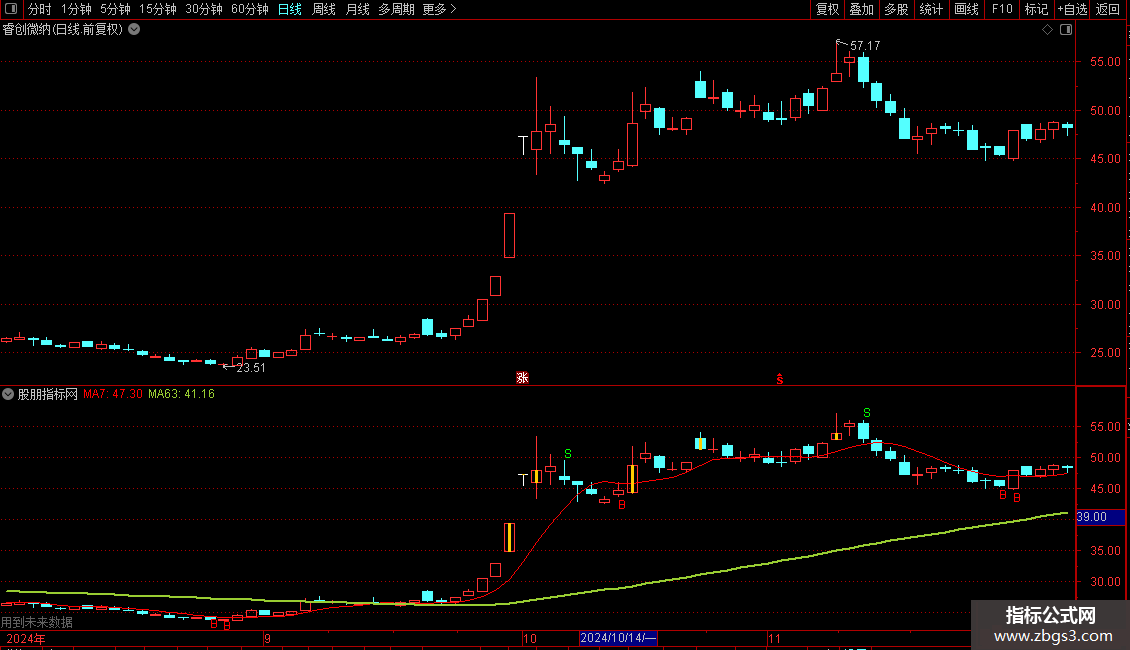Open the F10 company info
Screen dimensions: 1130x650
pyautogui.click(x=1002, y=9)
